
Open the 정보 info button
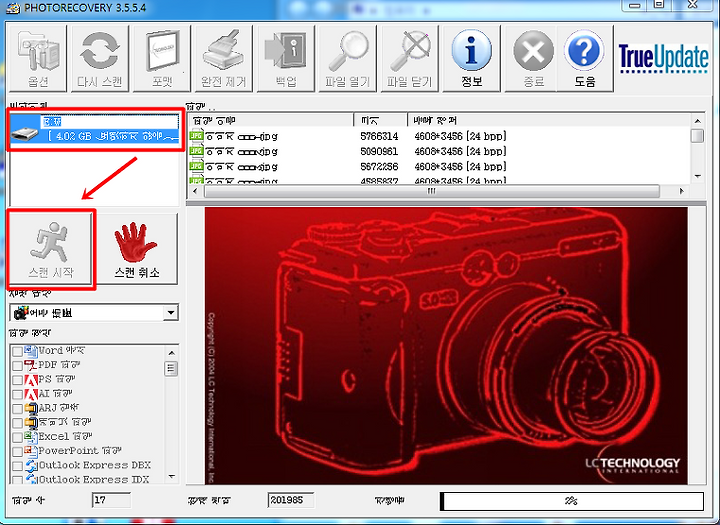[471, 58]
